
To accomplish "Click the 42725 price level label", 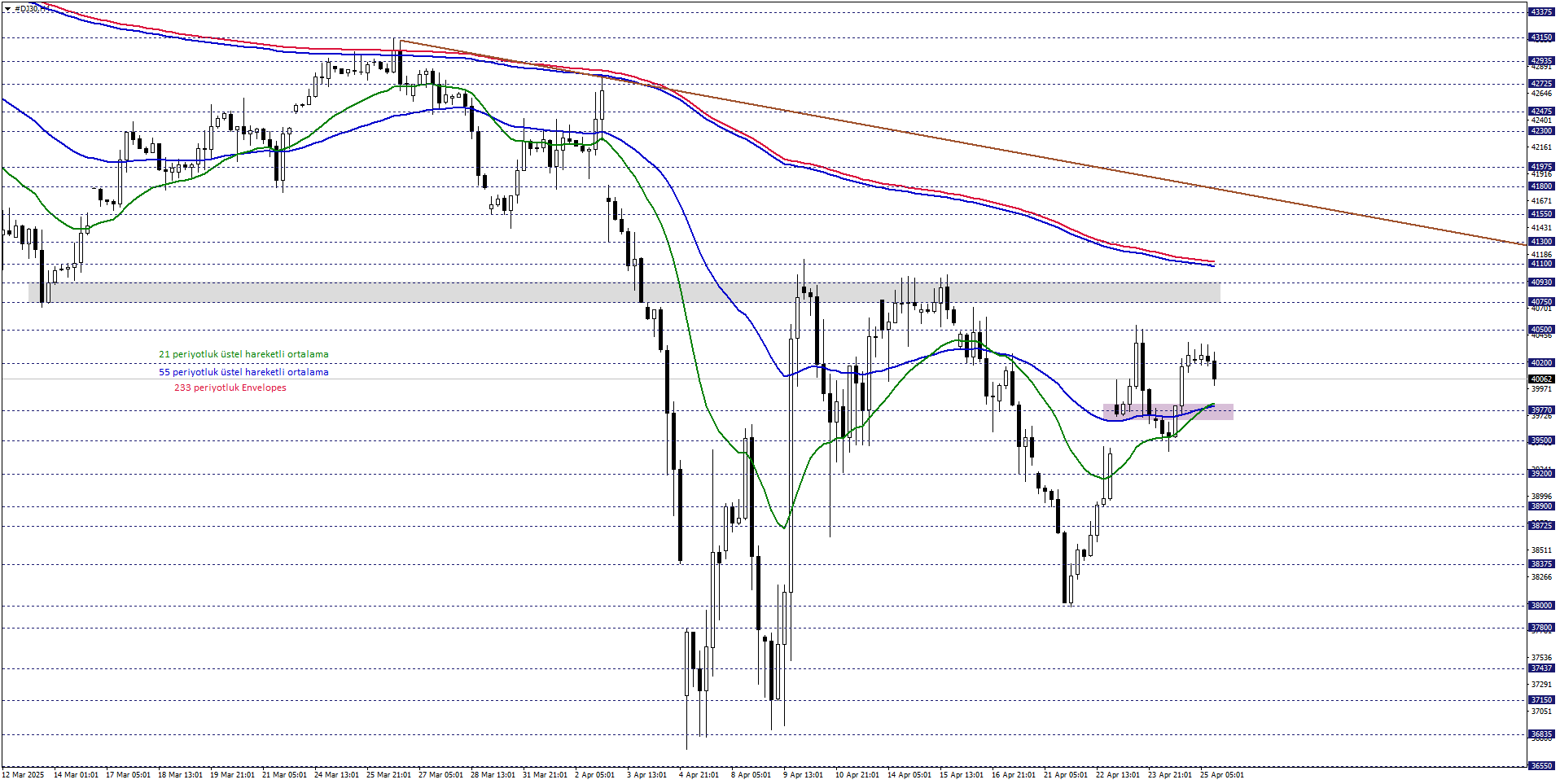I will tap(1542, 84).
